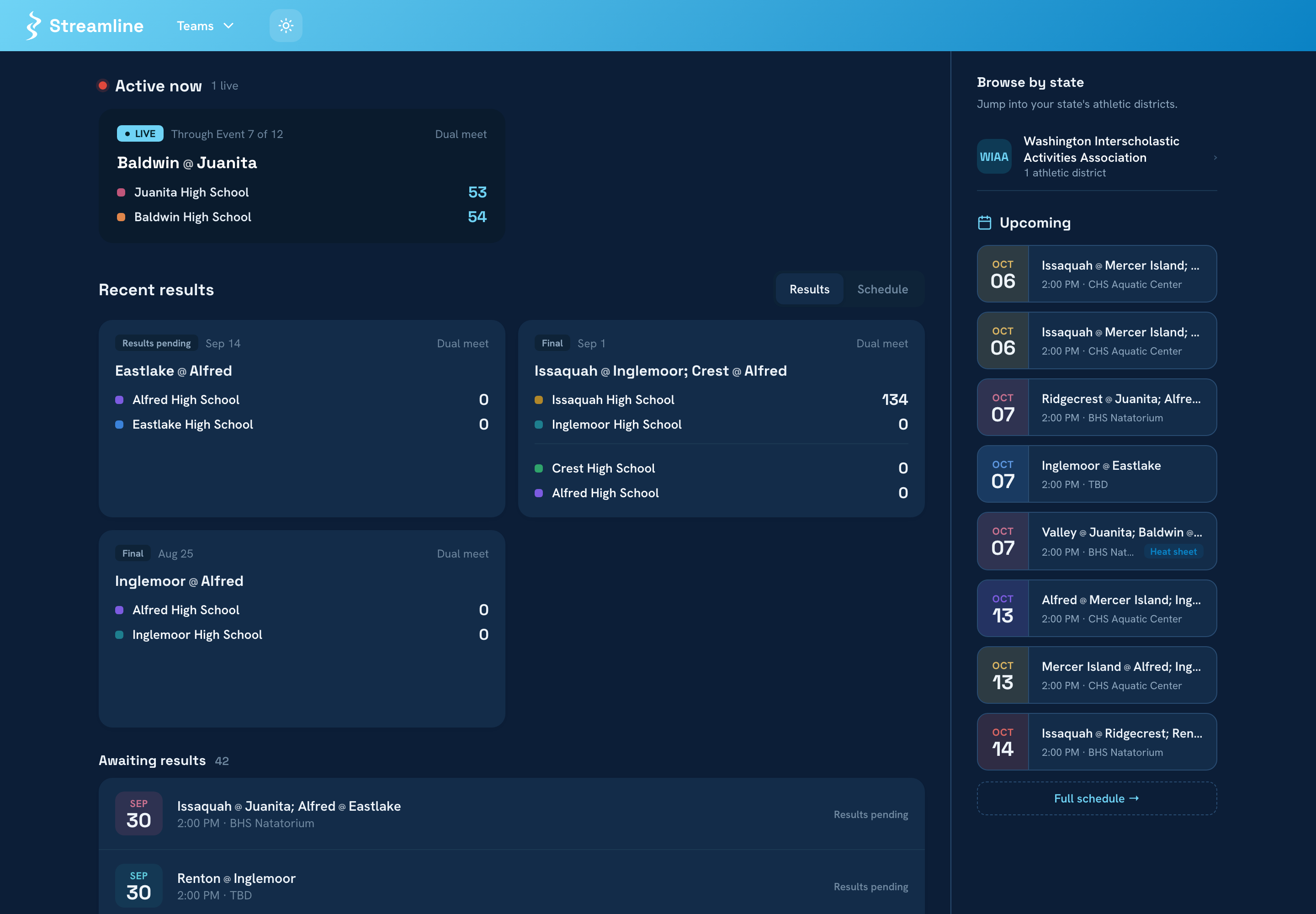Open the Eastlake @ Alfred result card
The height and width of the screenshot is (914, 1316).
point(302,419)
